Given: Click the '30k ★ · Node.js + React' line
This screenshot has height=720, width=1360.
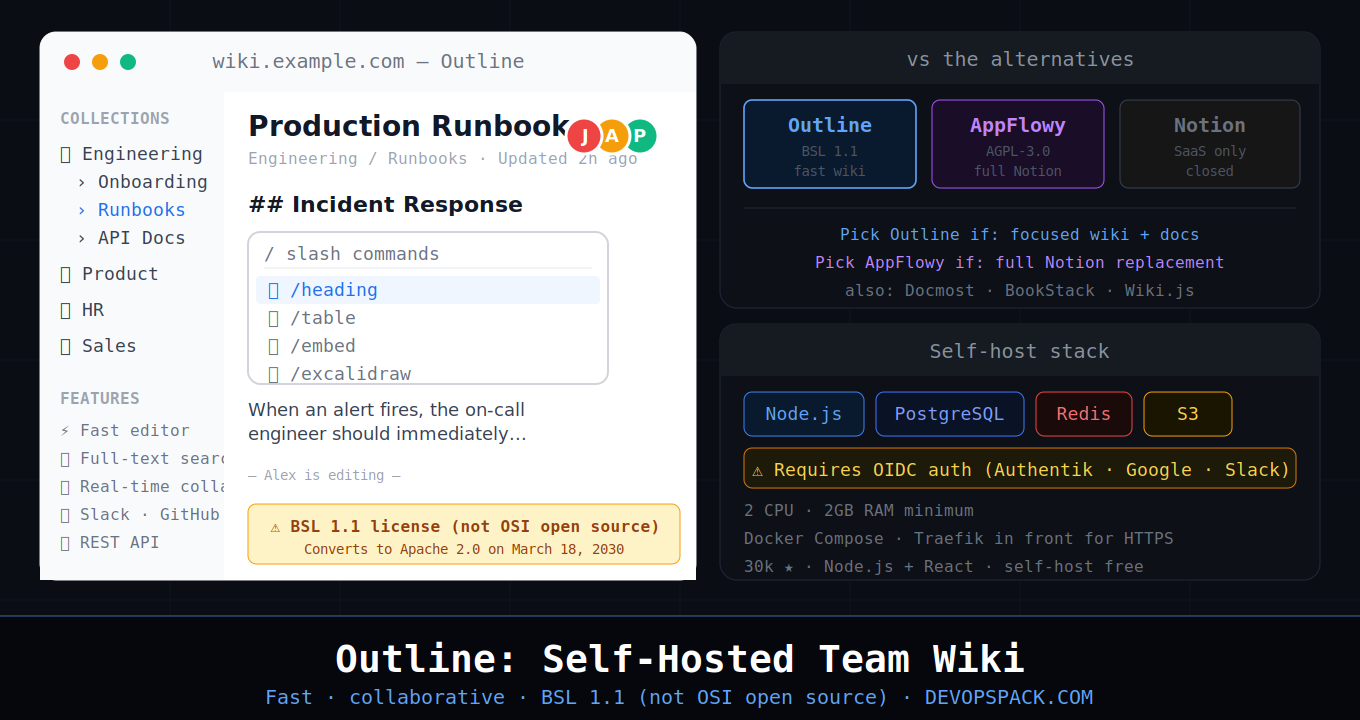Looking at the screenshot, I should (x=944, y=566).
